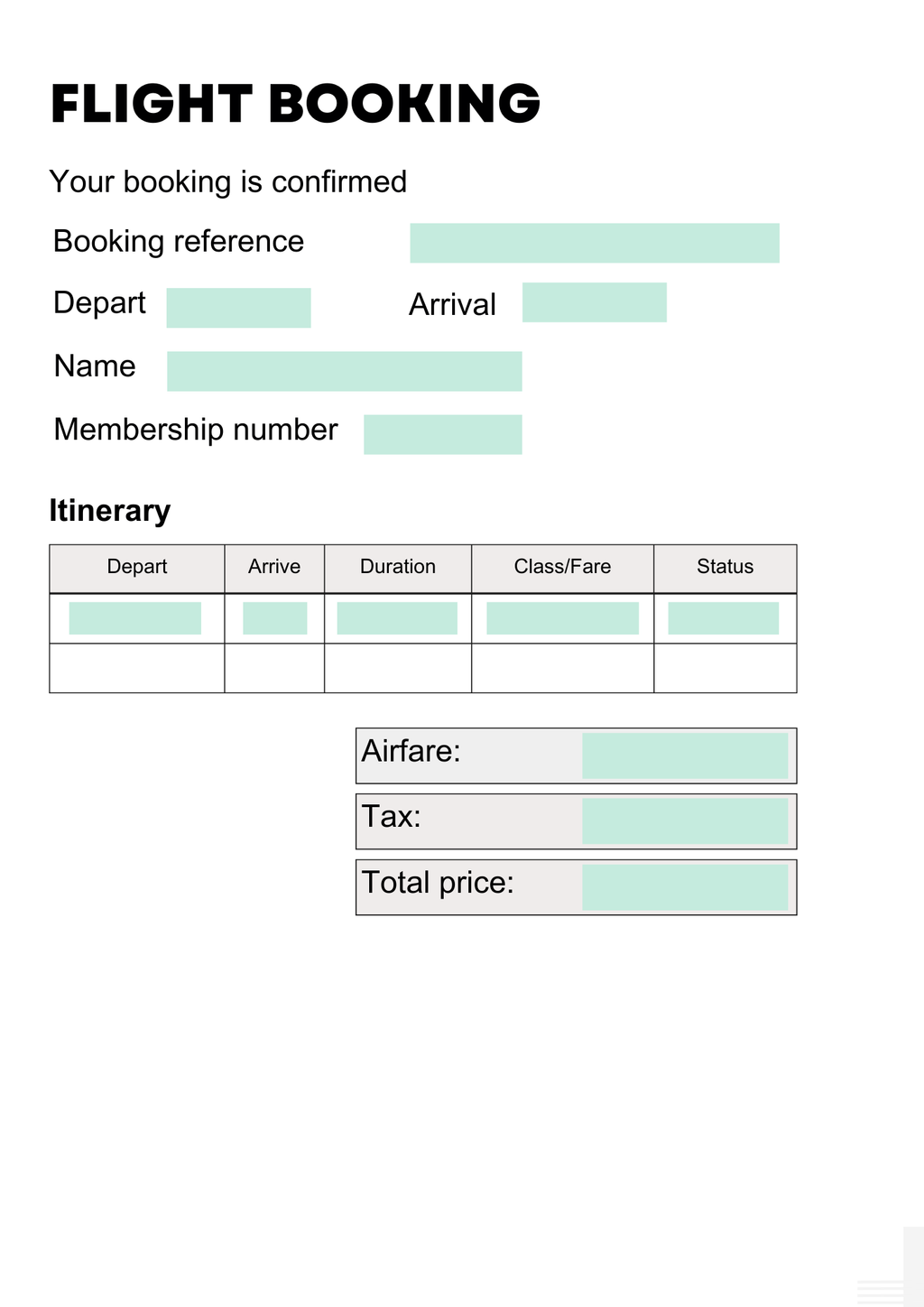Click the Duration column header

point(398,567)
